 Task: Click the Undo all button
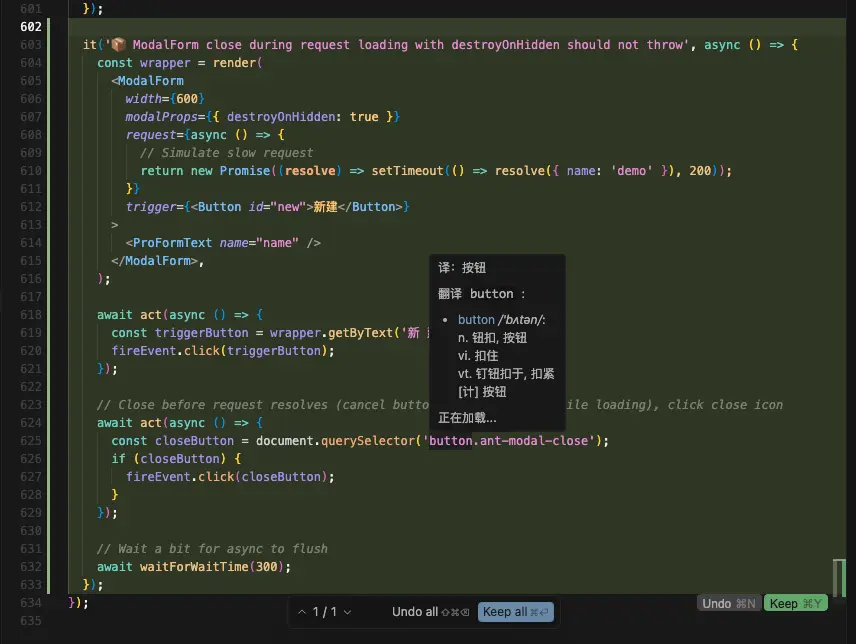tap(430, 612)
